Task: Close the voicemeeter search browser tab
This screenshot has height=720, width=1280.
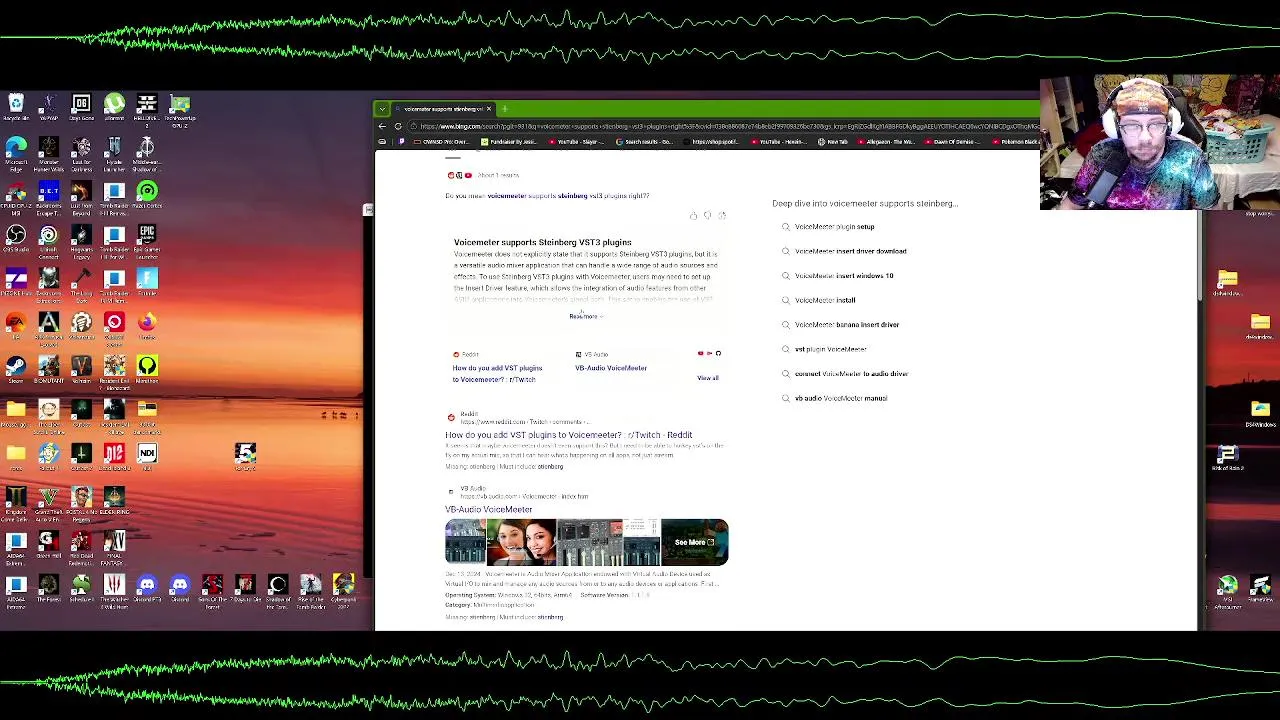Action: point(489,109)
